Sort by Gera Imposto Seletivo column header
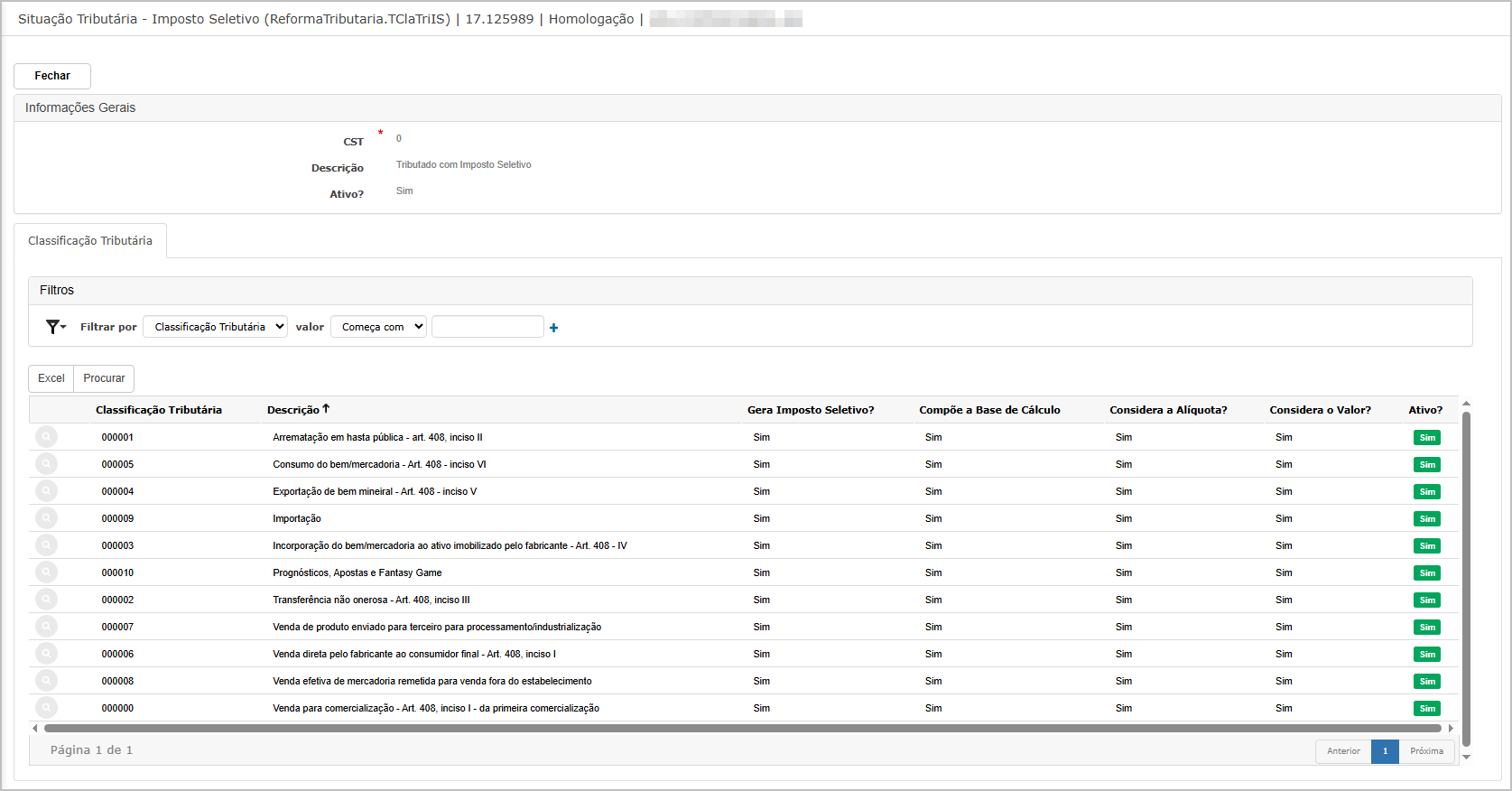The image size is (1512, 791). coord(810,410)
